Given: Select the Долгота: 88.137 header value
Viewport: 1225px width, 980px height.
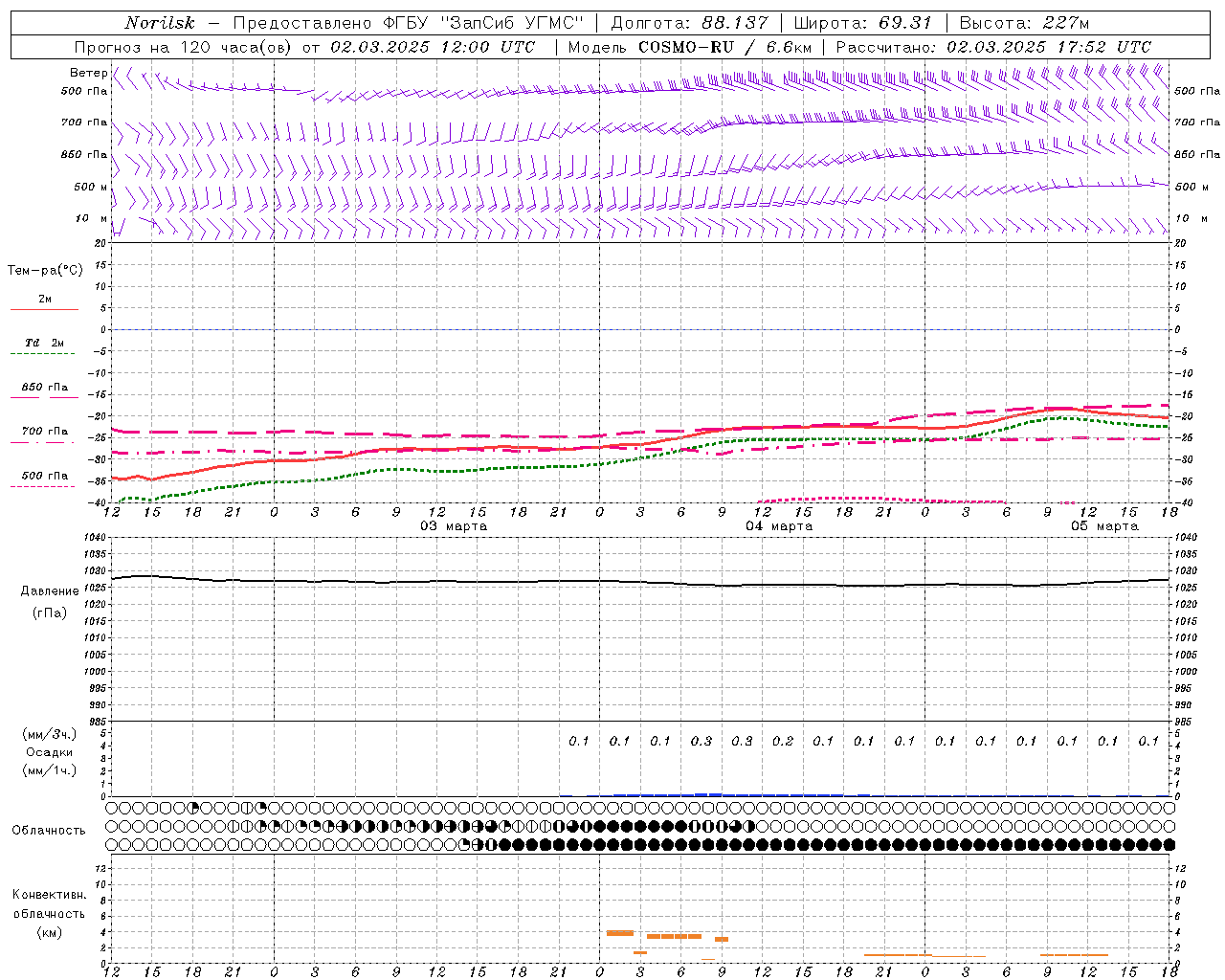Looking at the screenshot, I should pyautogui.click(x=689, y=23).
